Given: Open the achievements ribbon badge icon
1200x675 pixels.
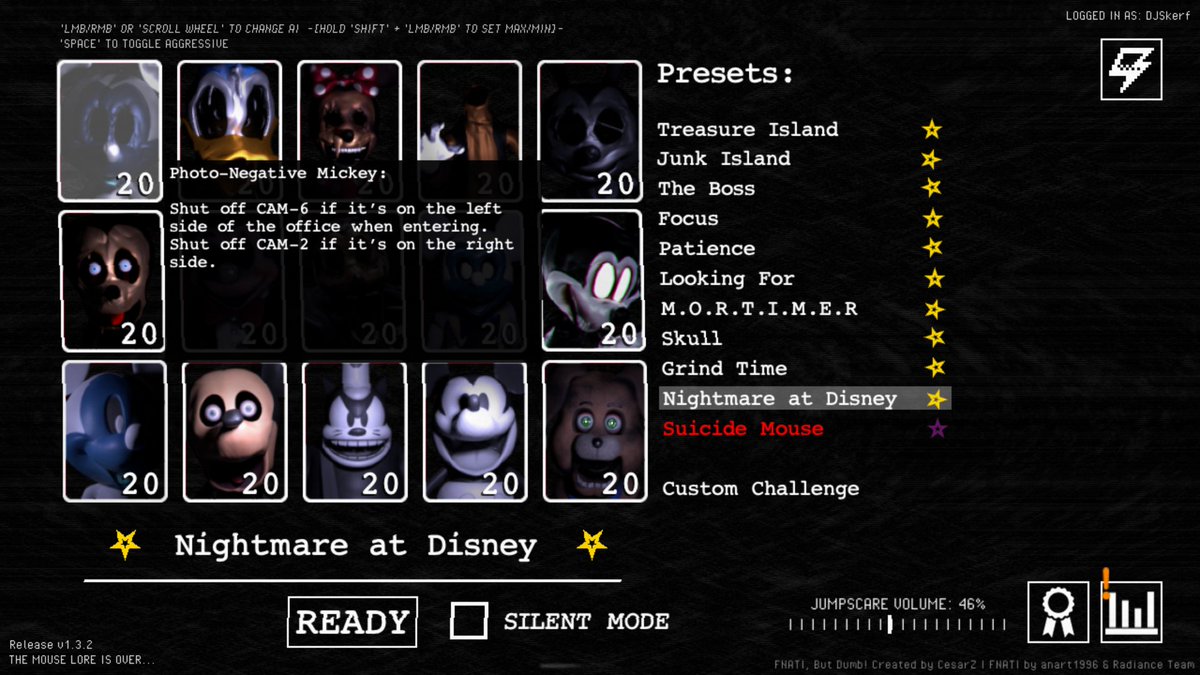Looking at the screenshot, I should pos(1059,611).
